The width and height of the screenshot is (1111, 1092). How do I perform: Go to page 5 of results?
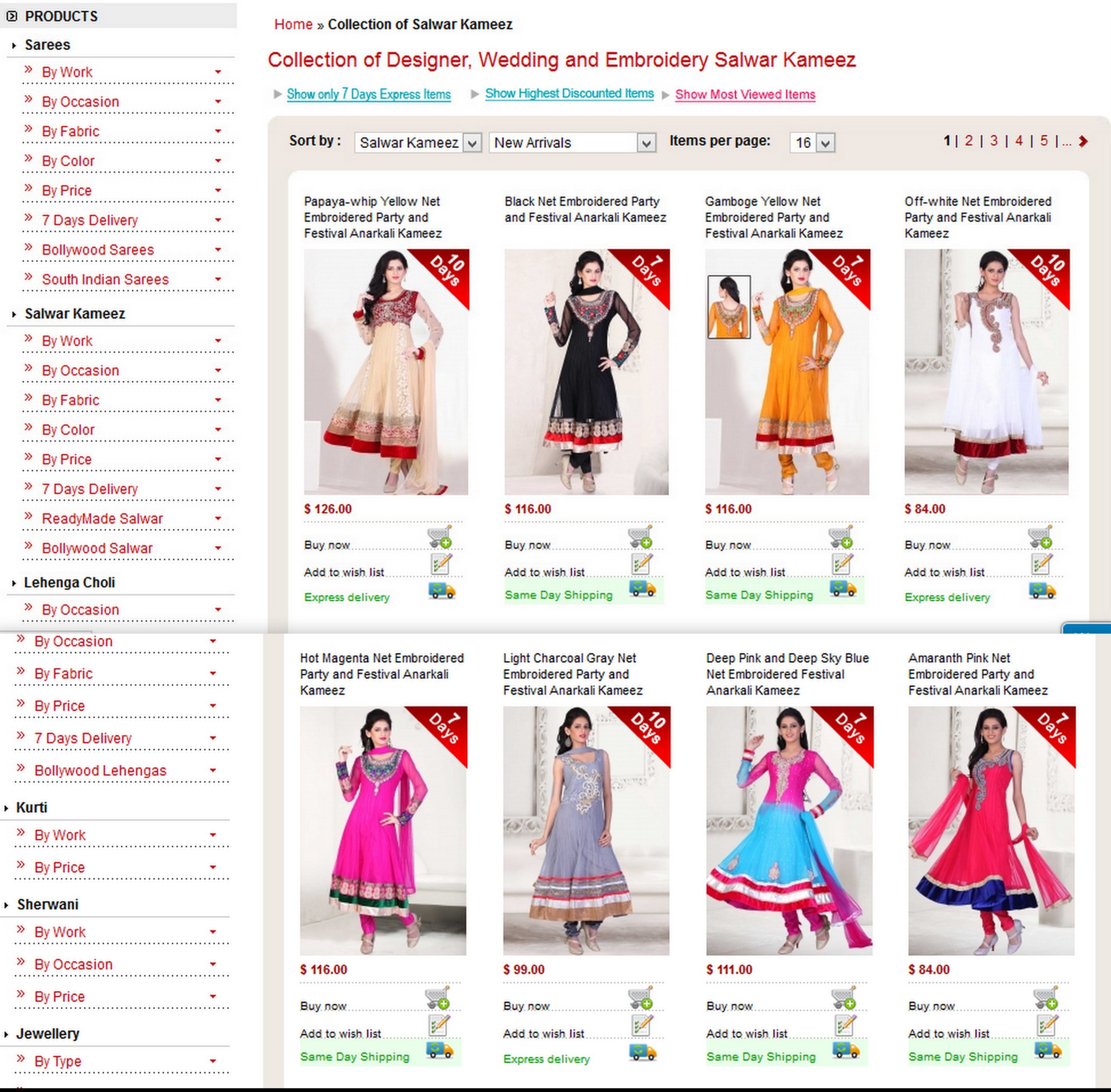click(1044, 140)
